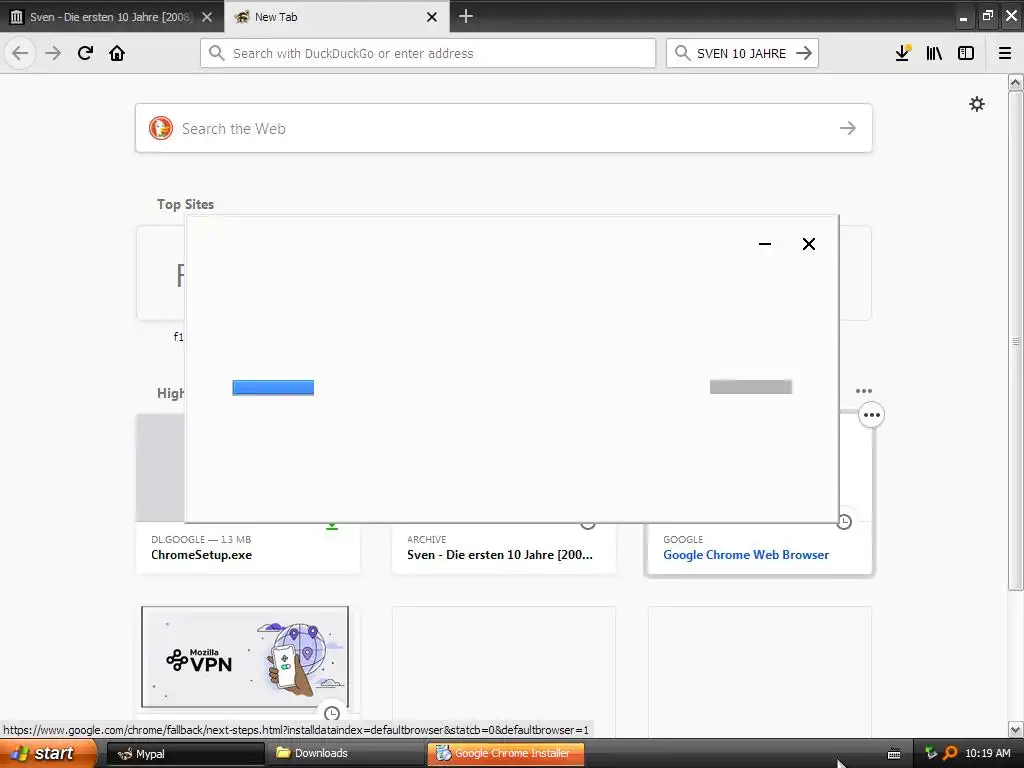Click the DL.GOOGLE — 1.3 MB label

tap(201, 539)
